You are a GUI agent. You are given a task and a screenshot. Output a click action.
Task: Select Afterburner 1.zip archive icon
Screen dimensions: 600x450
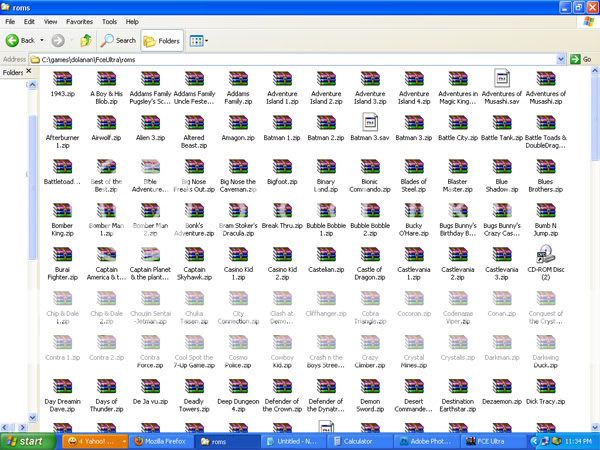[x=62, y=123]
